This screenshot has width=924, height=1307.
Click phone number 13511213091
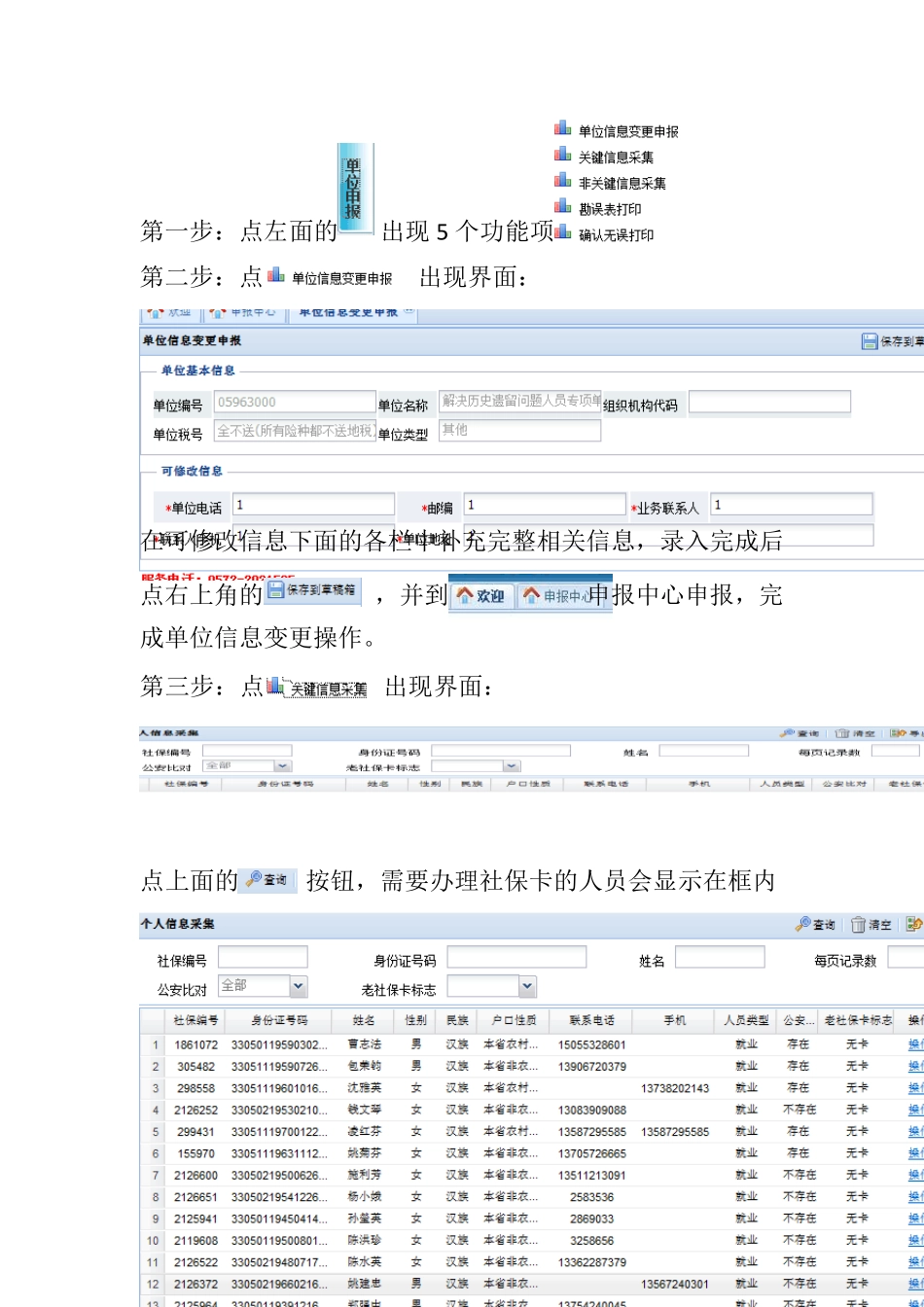[591, 1175]
